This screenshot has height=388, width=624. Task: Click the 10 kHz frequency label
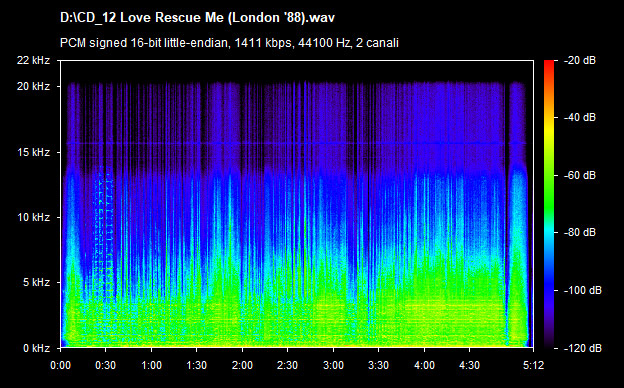click(x=33, y=217)
